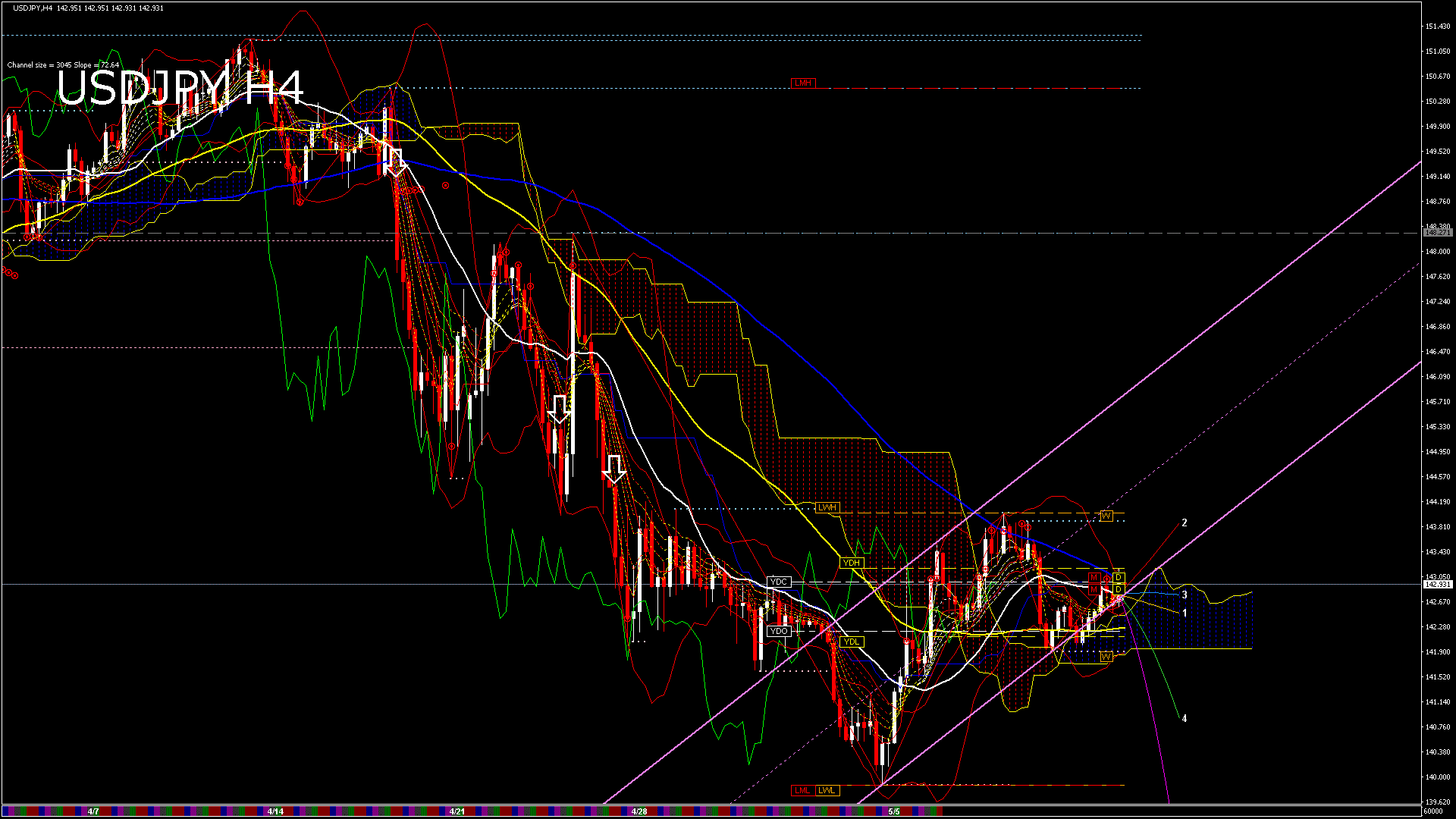Screen dimensions: 1456x819
Task: Select the white YDC level label
Action: click(x=779, y=582)
